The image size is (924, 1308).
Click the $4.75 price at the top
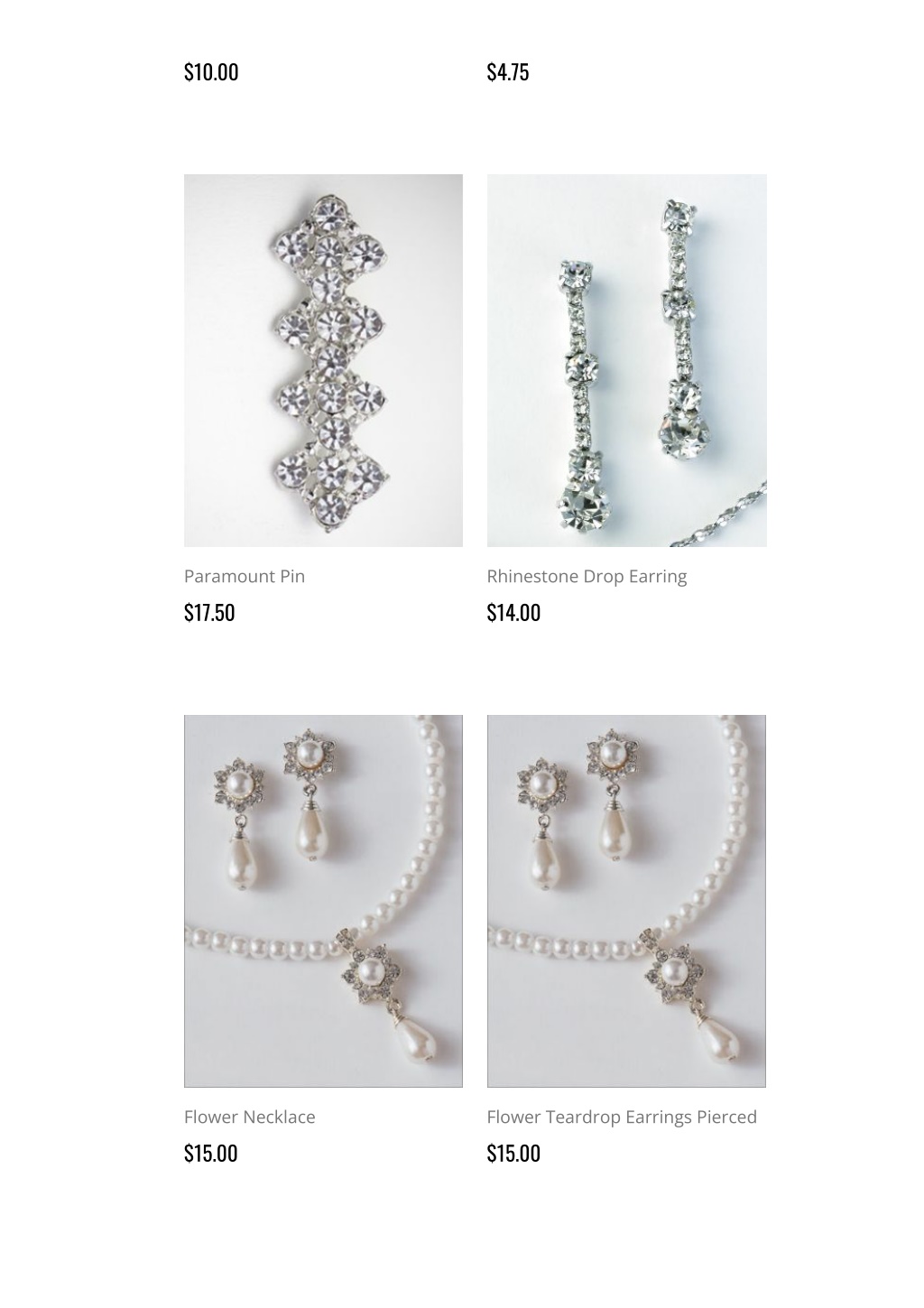coord(508,71)
